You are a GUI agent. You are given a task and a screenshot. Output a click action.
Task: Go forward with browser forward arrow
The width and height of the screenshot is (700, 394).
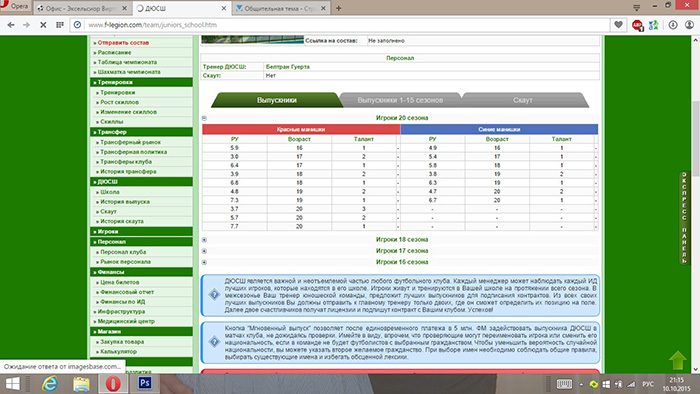[x=26, y=25]
